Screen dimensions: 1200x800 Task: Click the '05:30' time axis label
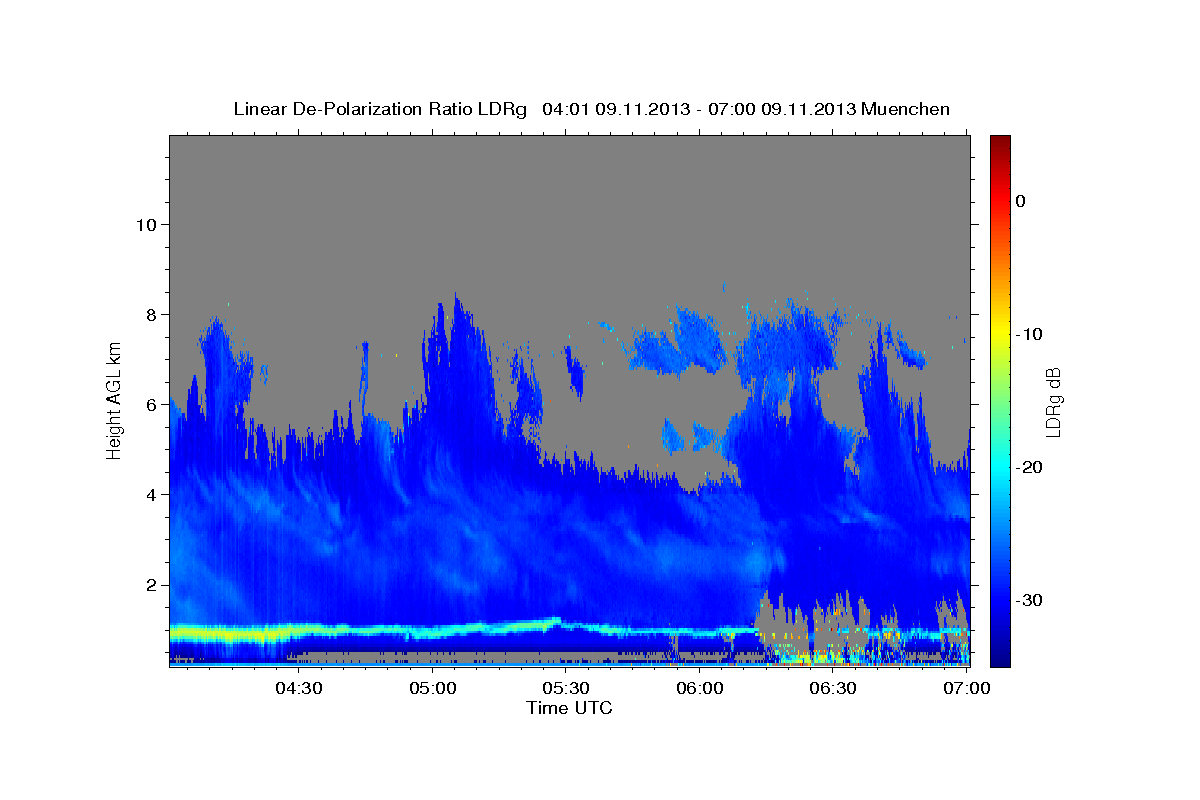click(566, 688)
